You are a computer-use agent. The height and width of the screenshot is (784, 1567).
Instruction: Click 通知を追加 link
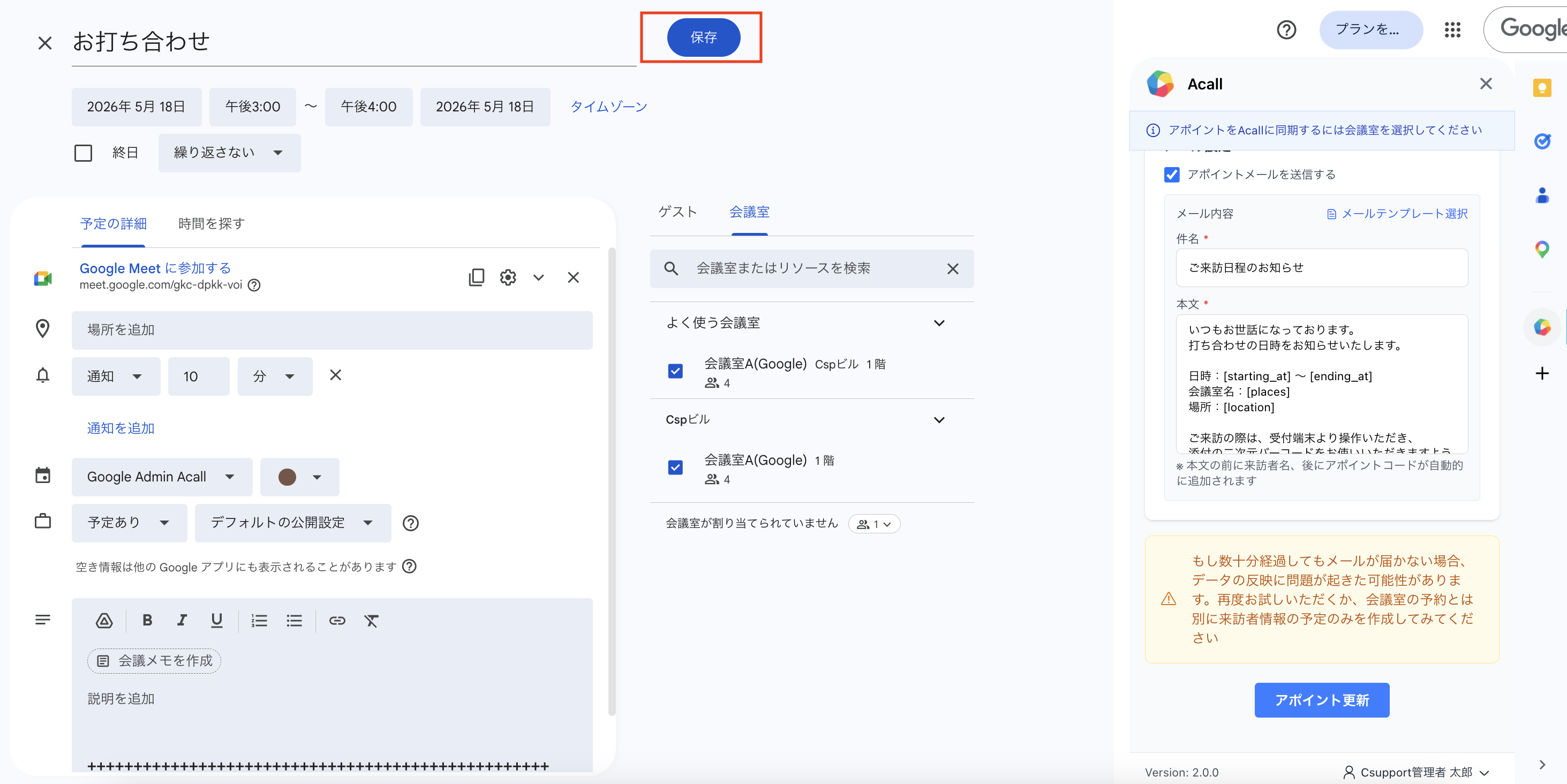[x=120, y=428]
